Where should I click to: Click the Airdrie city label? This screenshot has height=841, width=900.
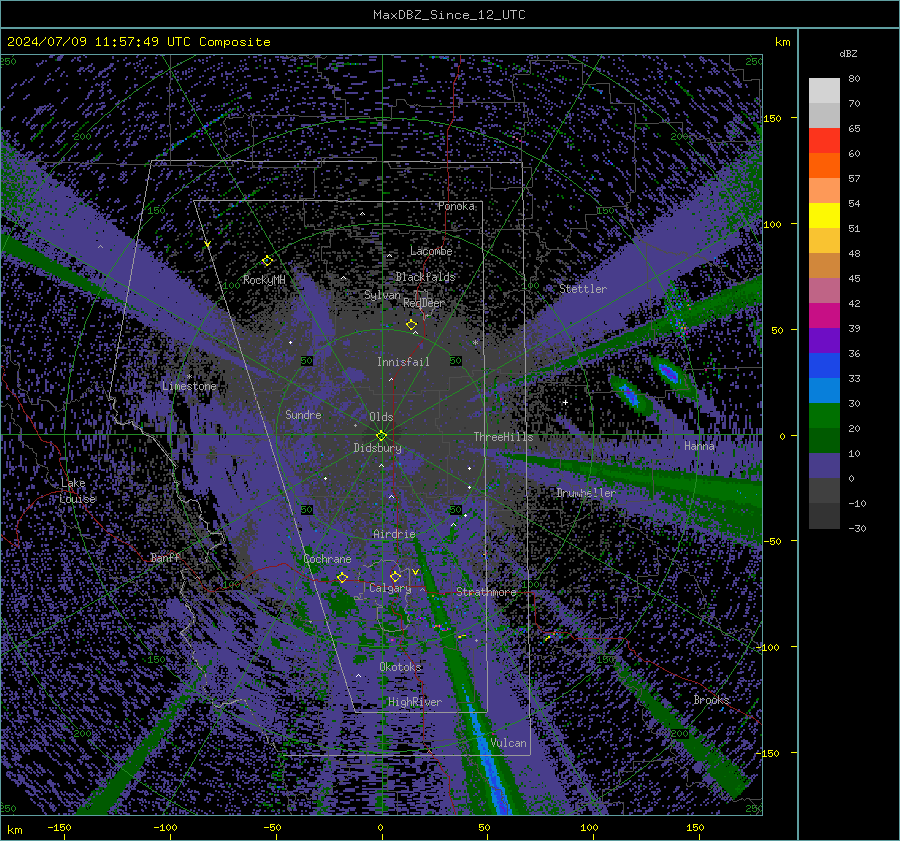click(x=394, y=534)
